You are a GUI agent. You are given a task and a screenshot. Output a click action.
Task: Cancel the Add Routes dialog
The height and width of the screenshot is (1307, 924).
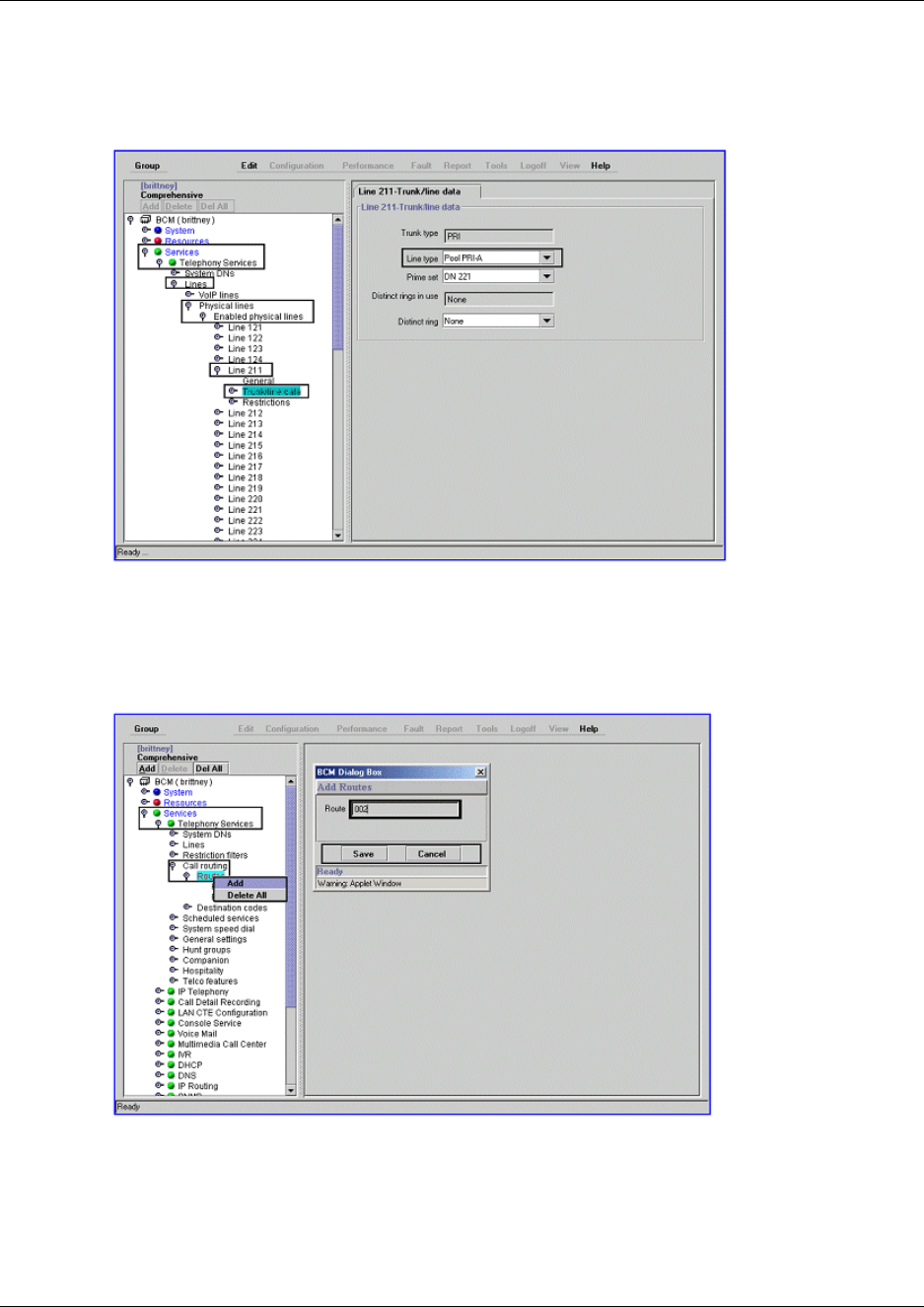point(432,854)
